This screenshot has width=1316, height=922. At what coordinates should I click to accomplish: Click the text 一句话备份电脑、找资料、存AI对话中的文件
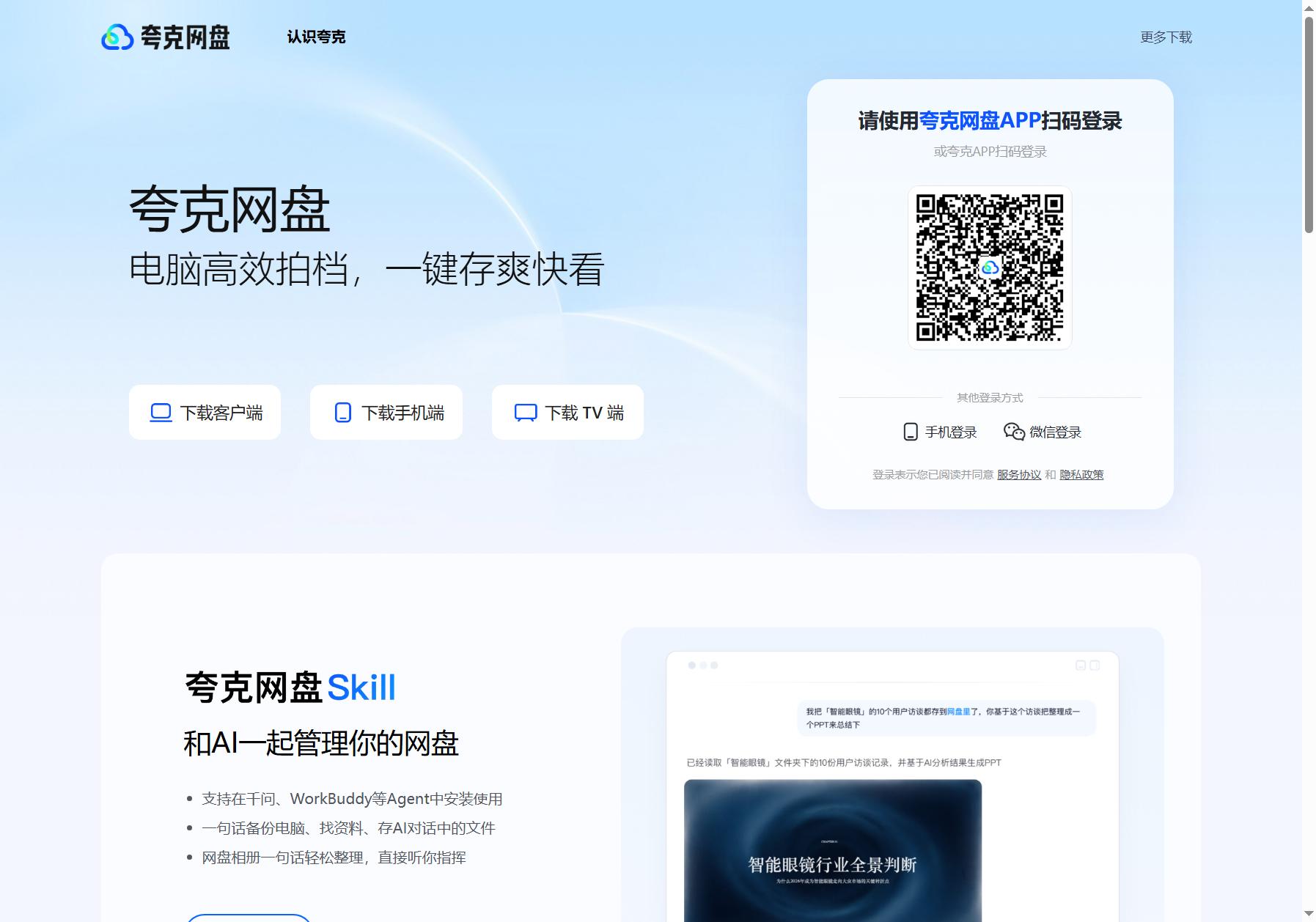(348, 828)
